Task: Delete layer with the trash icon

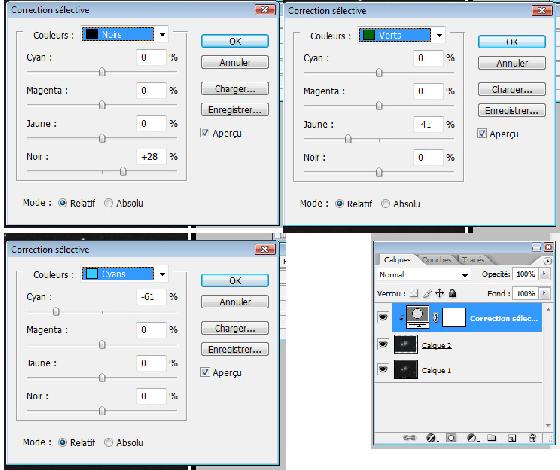Action: [532, 438]
